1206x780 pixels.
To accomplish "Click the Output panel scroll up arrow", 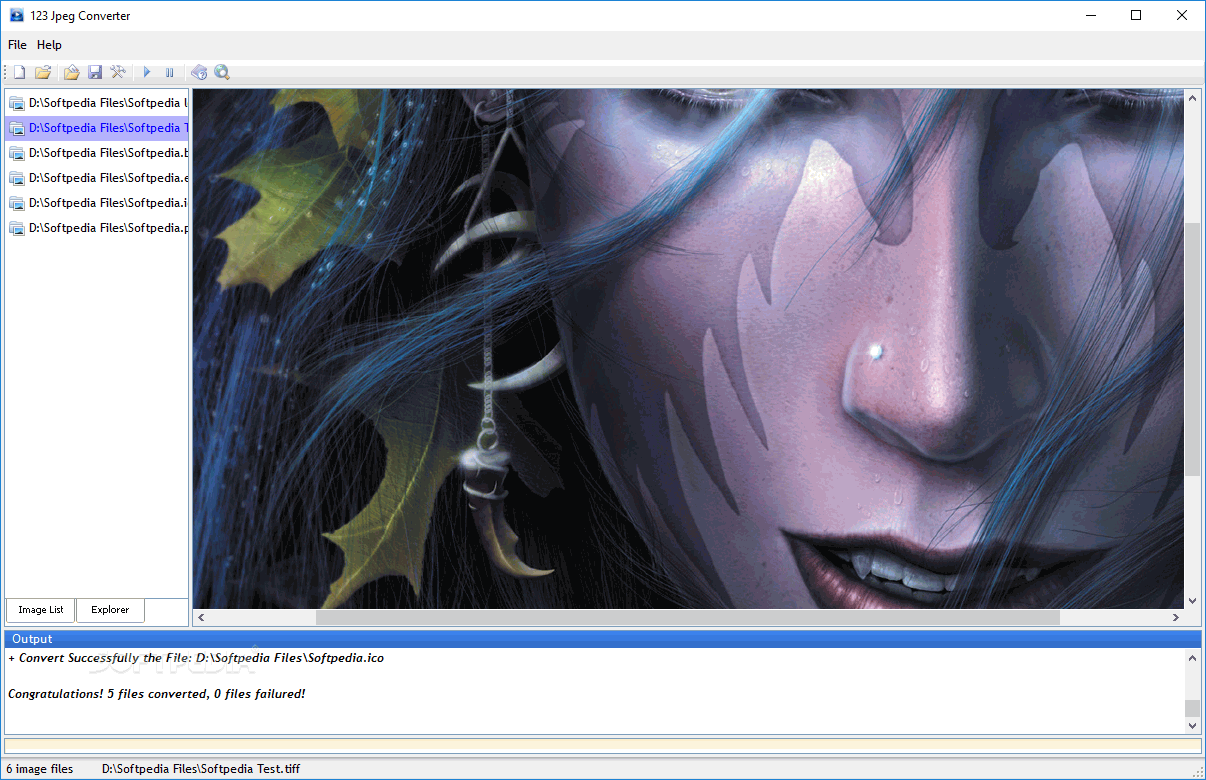I will pos(1192,658).
